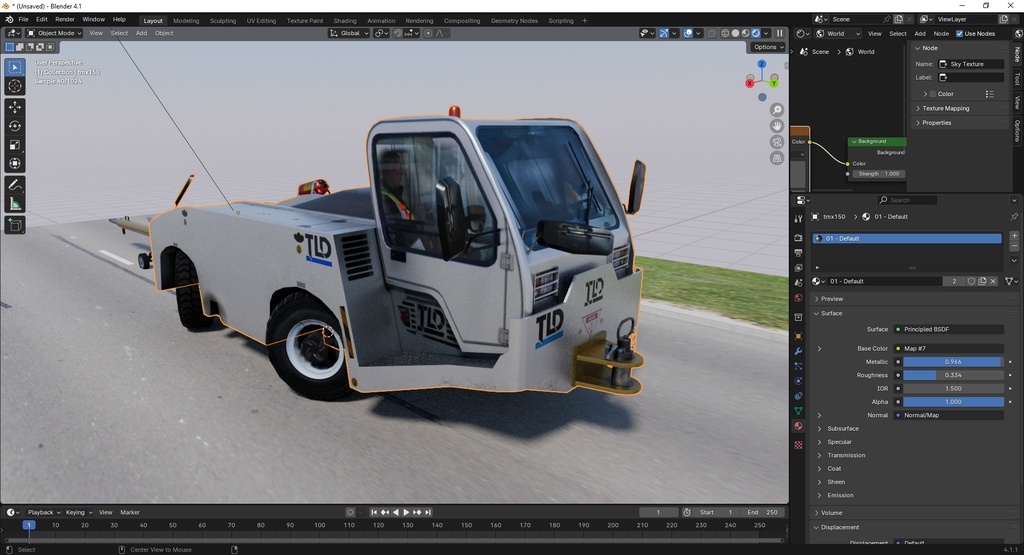Click the Roughness slider in material settings
Viewport: 1024px width, 555px height.
(x=953, y=375)
